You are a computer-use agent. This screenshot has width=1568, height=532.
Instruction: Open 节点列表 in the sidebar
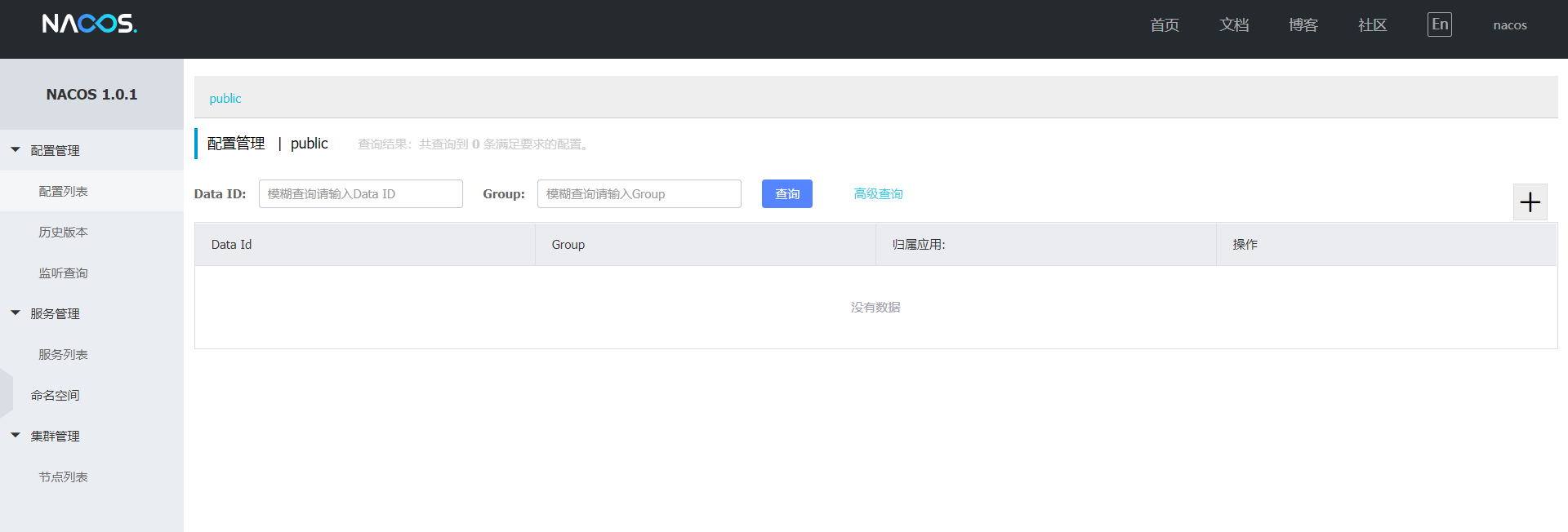[x=64, y=477]
